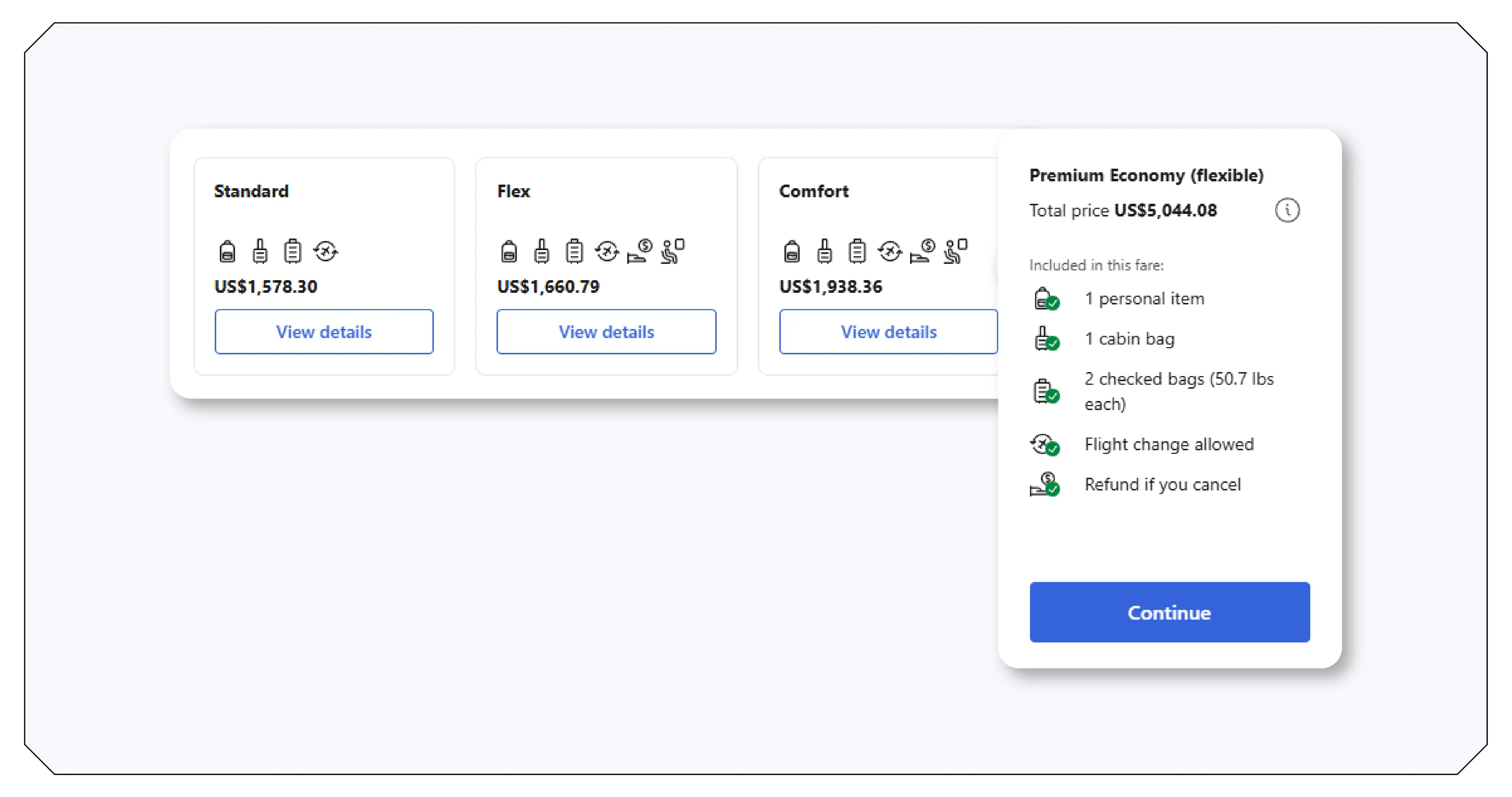Click the checked bag icon in Comfort card
This screenshot has width=1512, height=797.
point(857,252)
